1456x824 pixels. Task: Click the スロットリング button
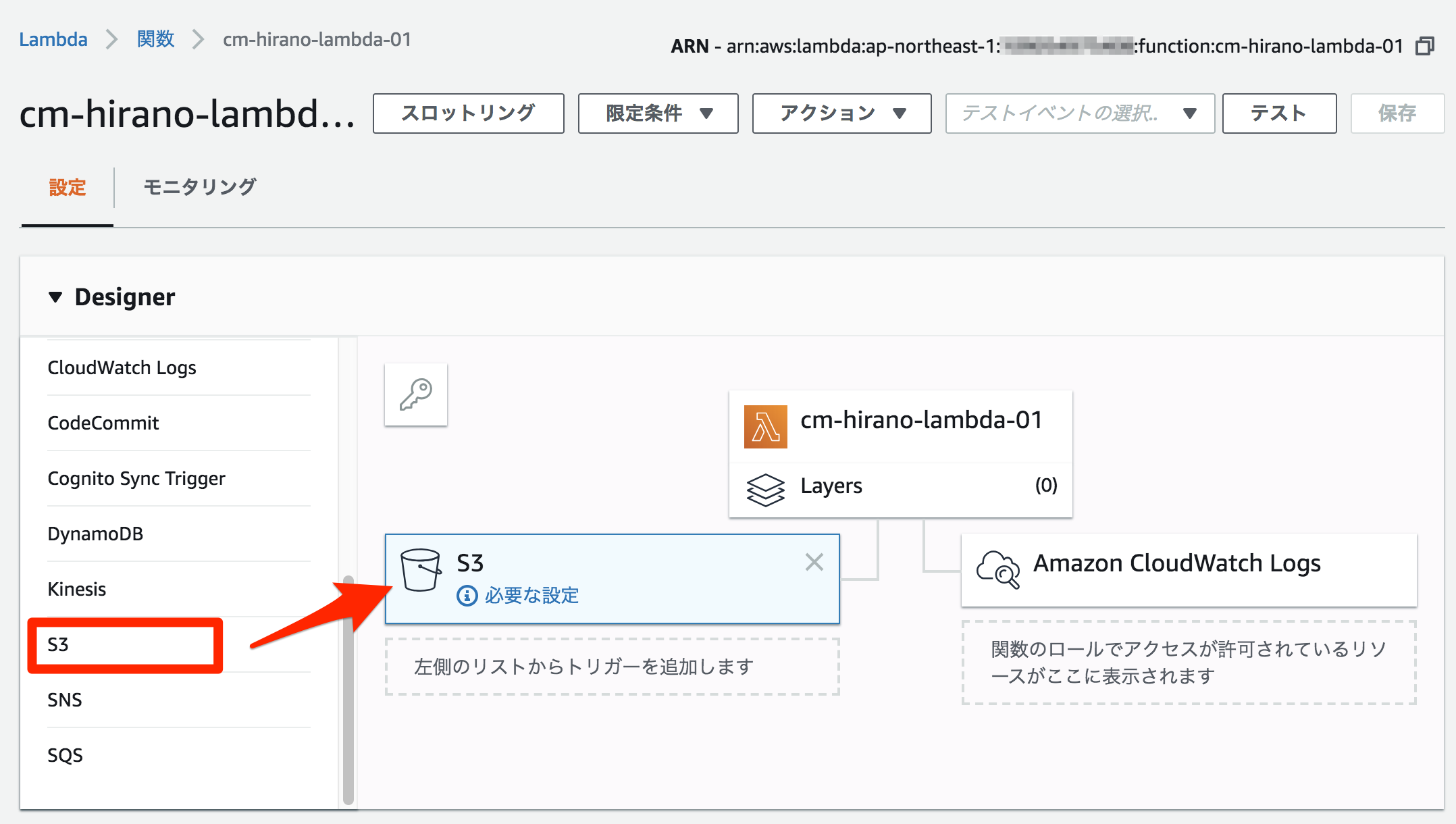click(469, 113)
